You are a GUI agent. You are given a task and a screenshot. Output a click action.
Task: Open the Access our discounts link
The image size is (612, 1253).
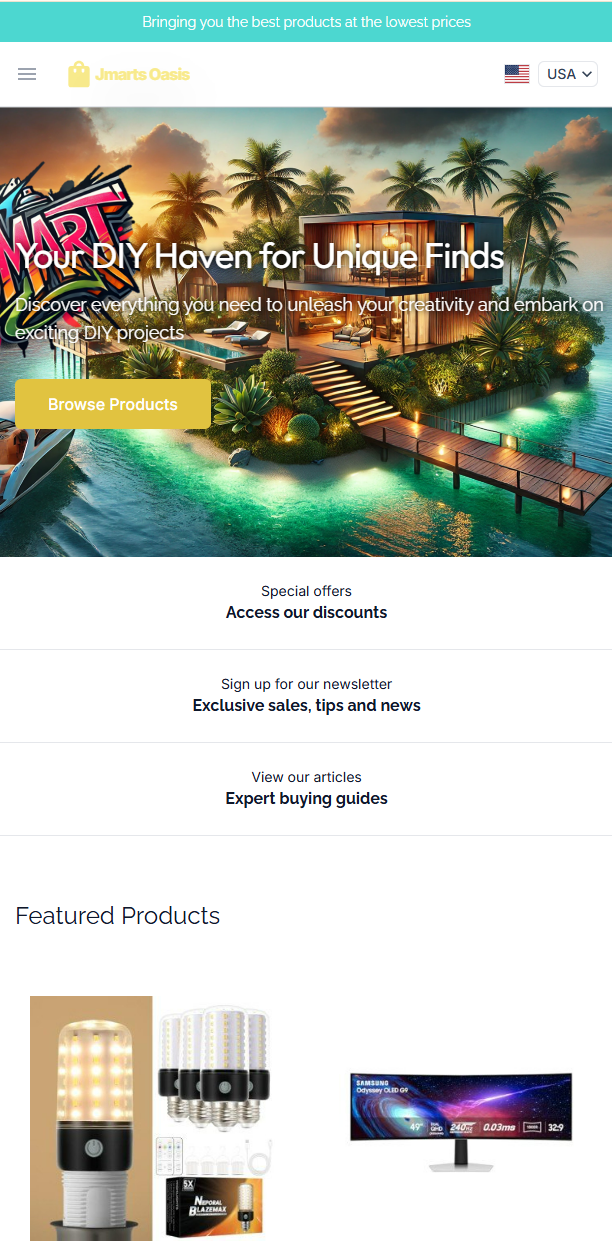point(306,613)
